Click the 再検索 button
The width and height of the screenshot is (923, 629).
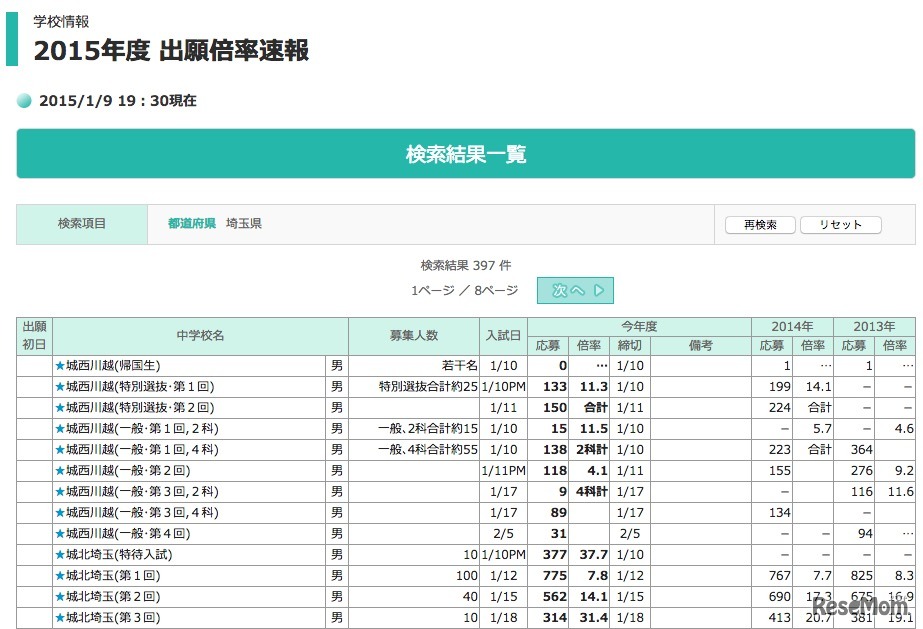[759, 225]
